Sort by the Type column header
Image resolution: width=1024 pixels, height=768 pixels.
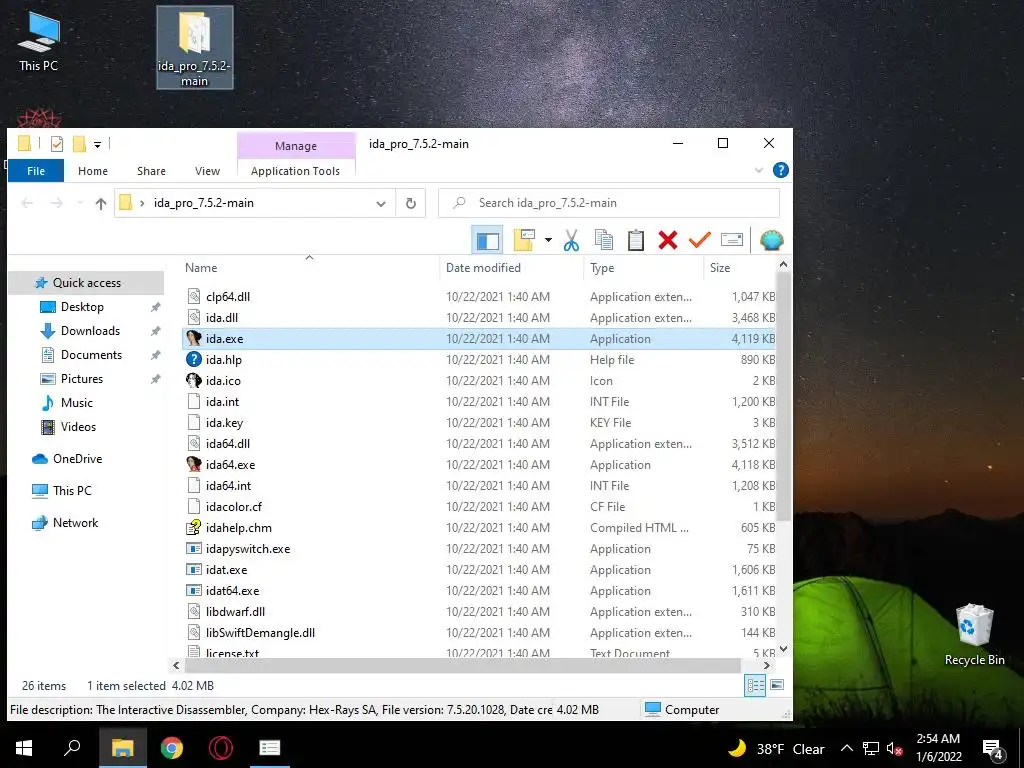tap(643, 268)
